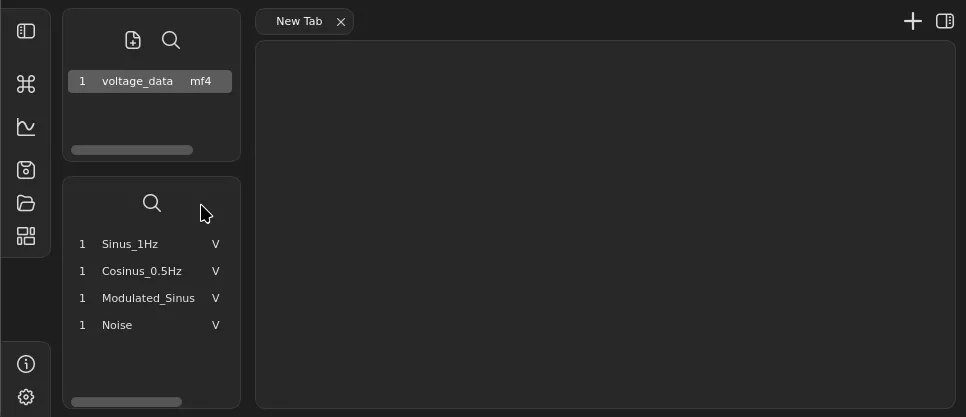966x417 pixels.
Task: Open the settings gear
Action: [x=26, y=397]
